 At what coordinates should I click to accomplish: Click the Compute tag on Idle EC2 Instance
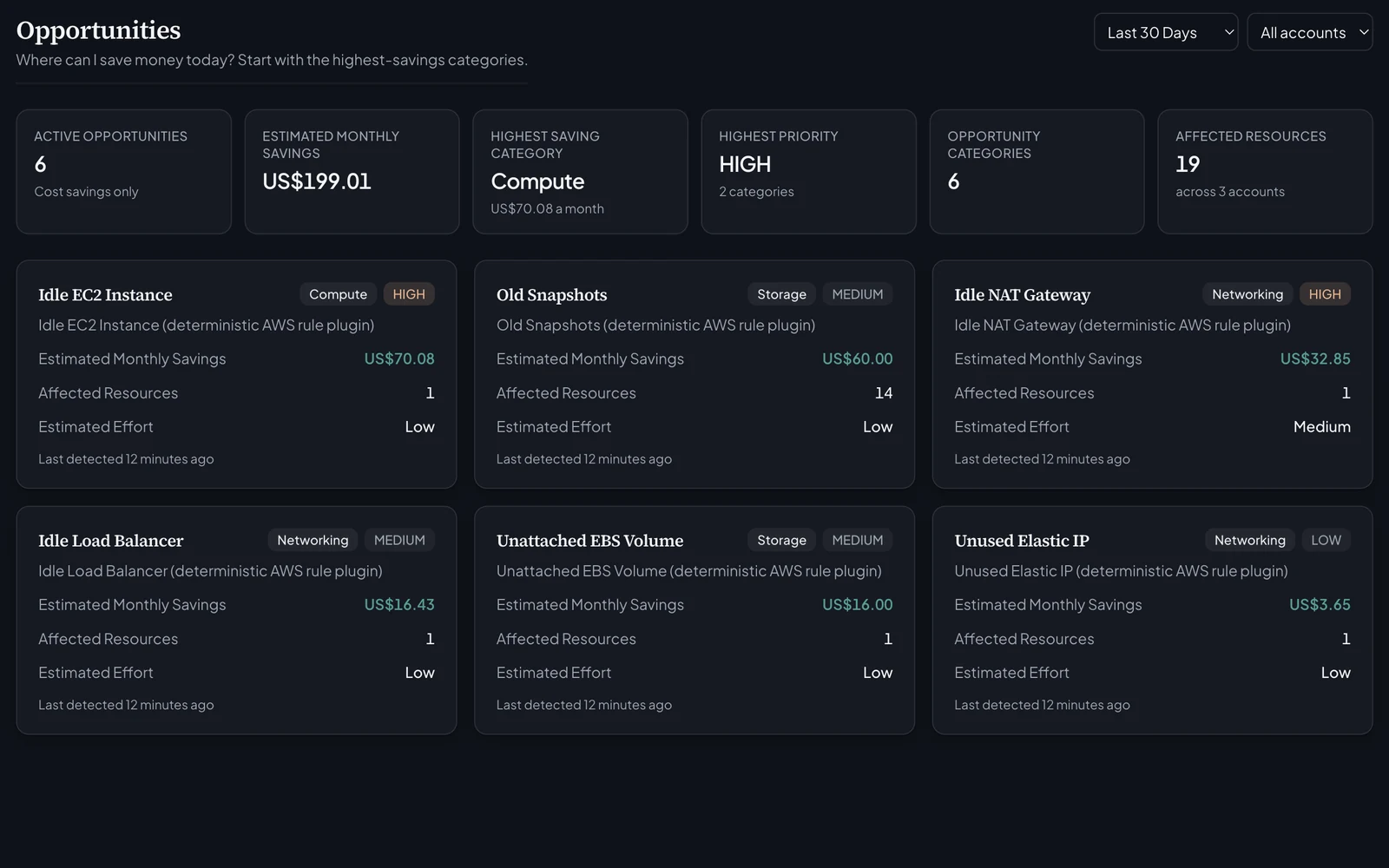(x=338, y=294)
